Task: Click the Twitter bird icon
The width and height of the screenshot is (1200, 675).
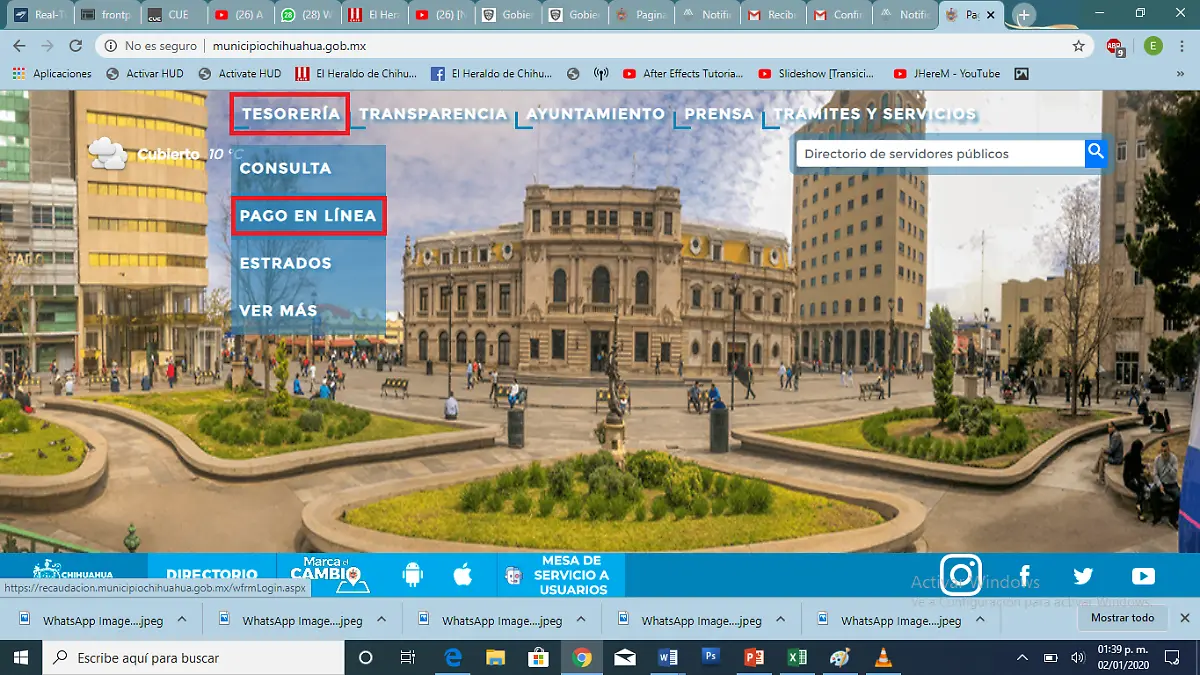Action: [x=1083, y=576]
